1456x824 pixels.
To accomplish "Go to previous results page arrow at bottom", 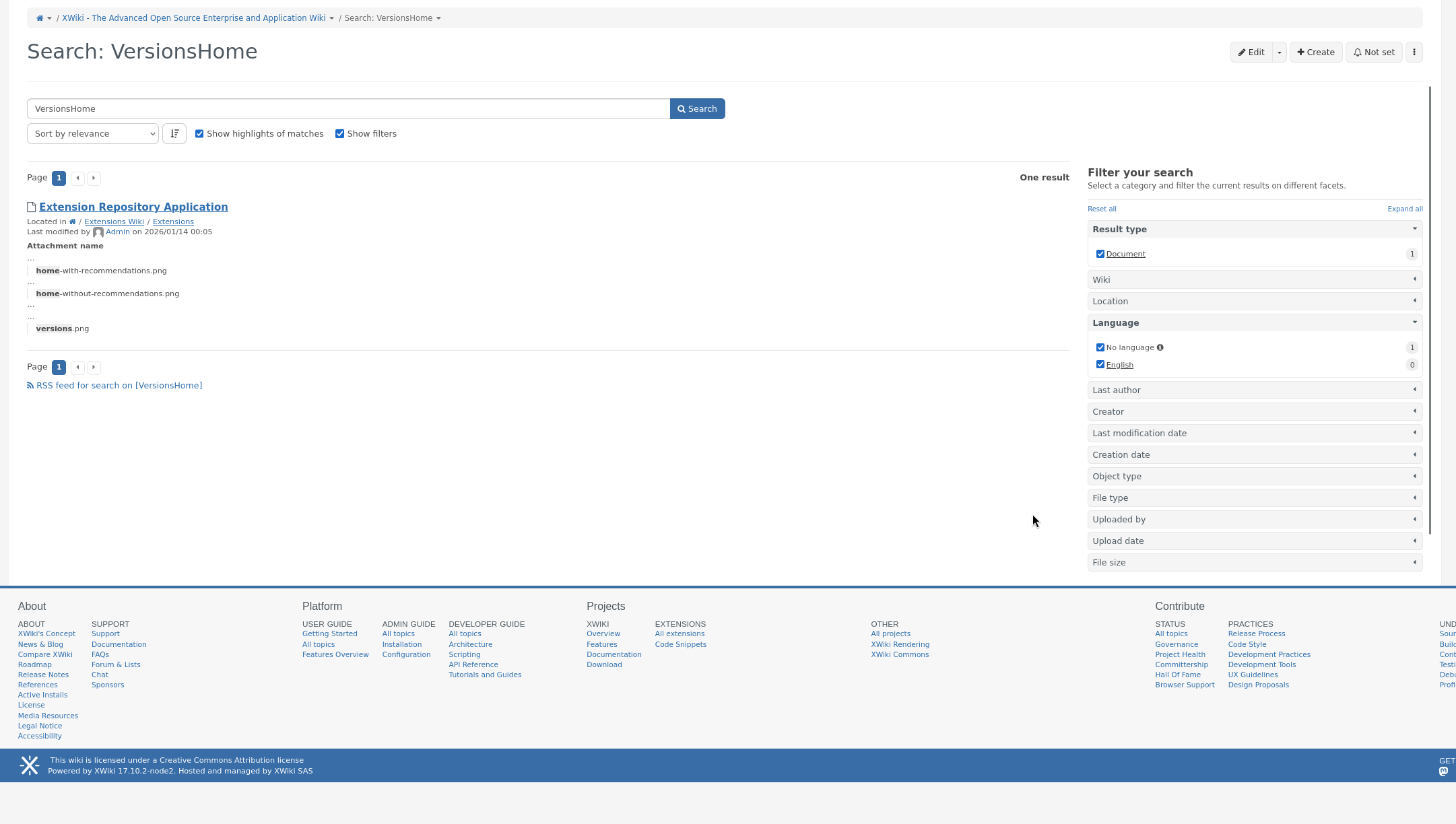I will [78, 367].
